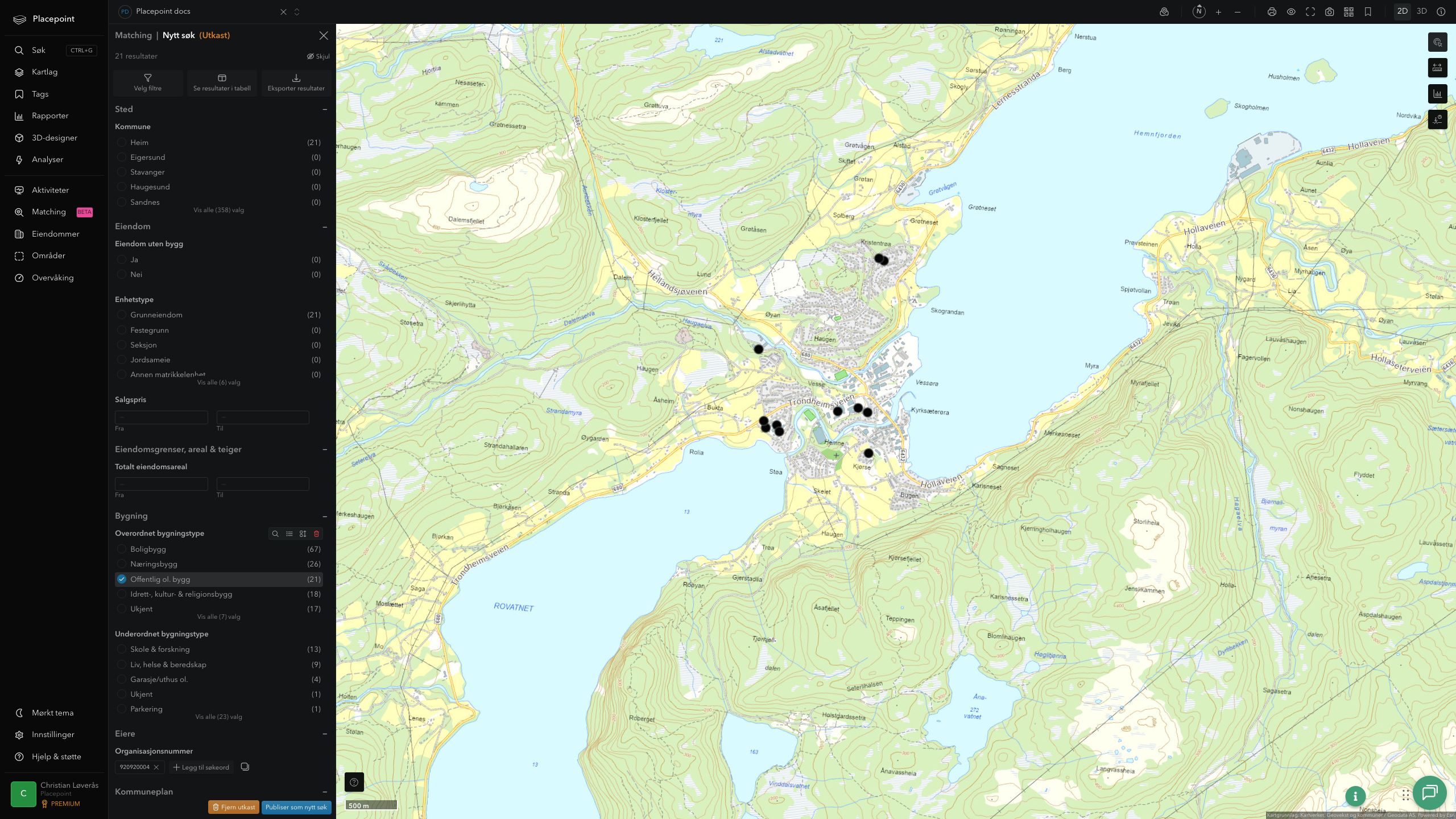This screenshot has width=1456, height=819.
Task: Open Rapporter in the sidebar
Action: 50,116
